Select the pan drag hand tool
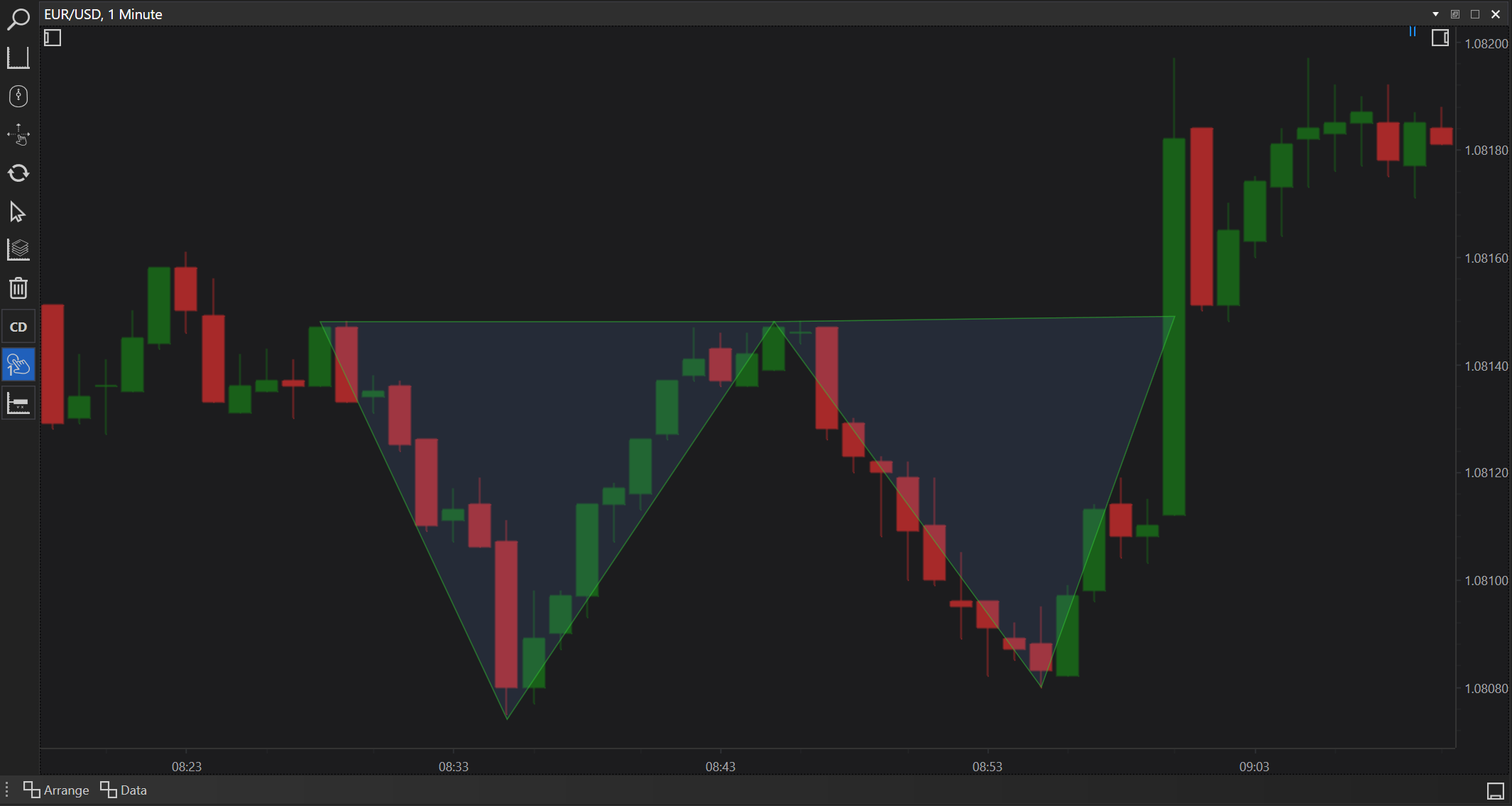The image size is (1512, 806). coord(18,134)
